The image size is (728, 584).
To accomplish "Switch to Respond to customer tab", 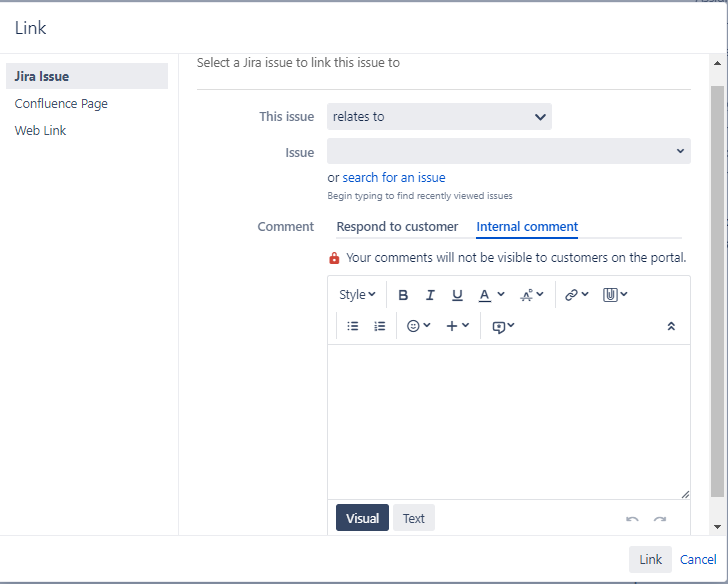I will (397, 227).
